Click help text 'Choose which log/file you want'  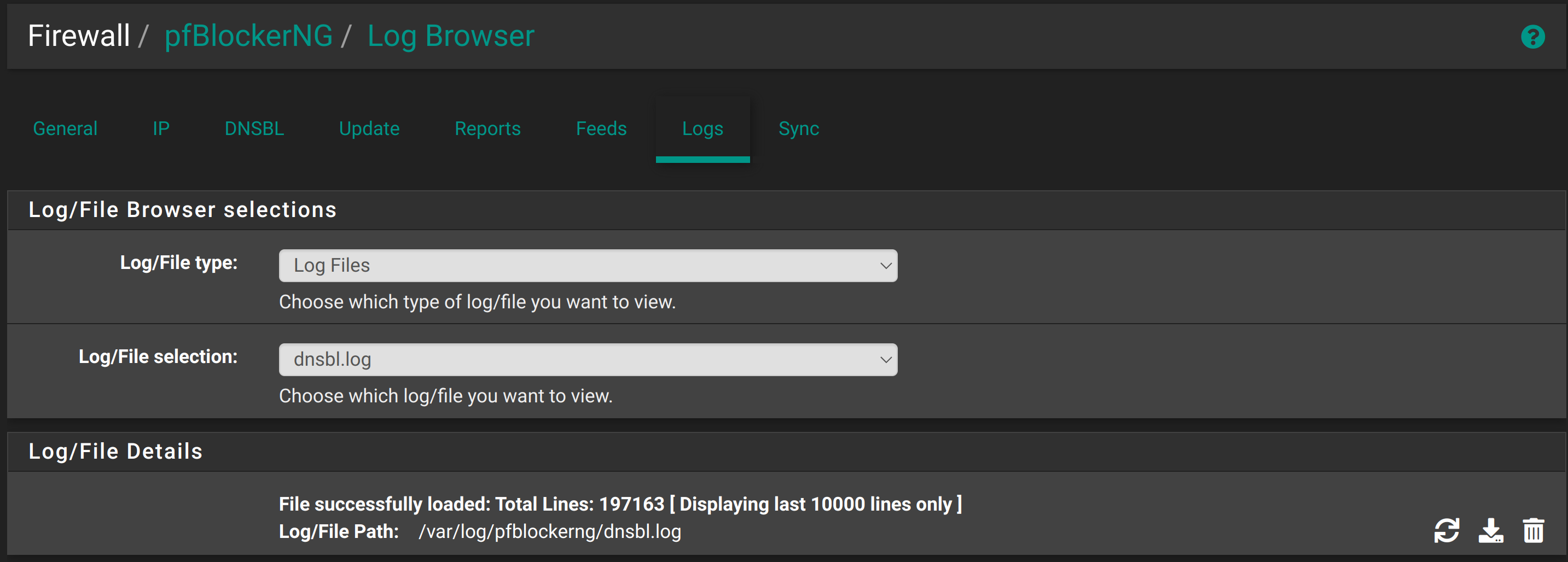[x=445, y=396]
